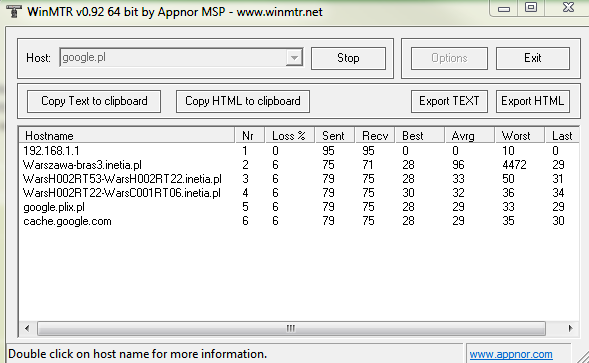This screenshot has height=363, width=589.
Task: Click the horizontal scrollbar thumb
Action: [291, 328]
